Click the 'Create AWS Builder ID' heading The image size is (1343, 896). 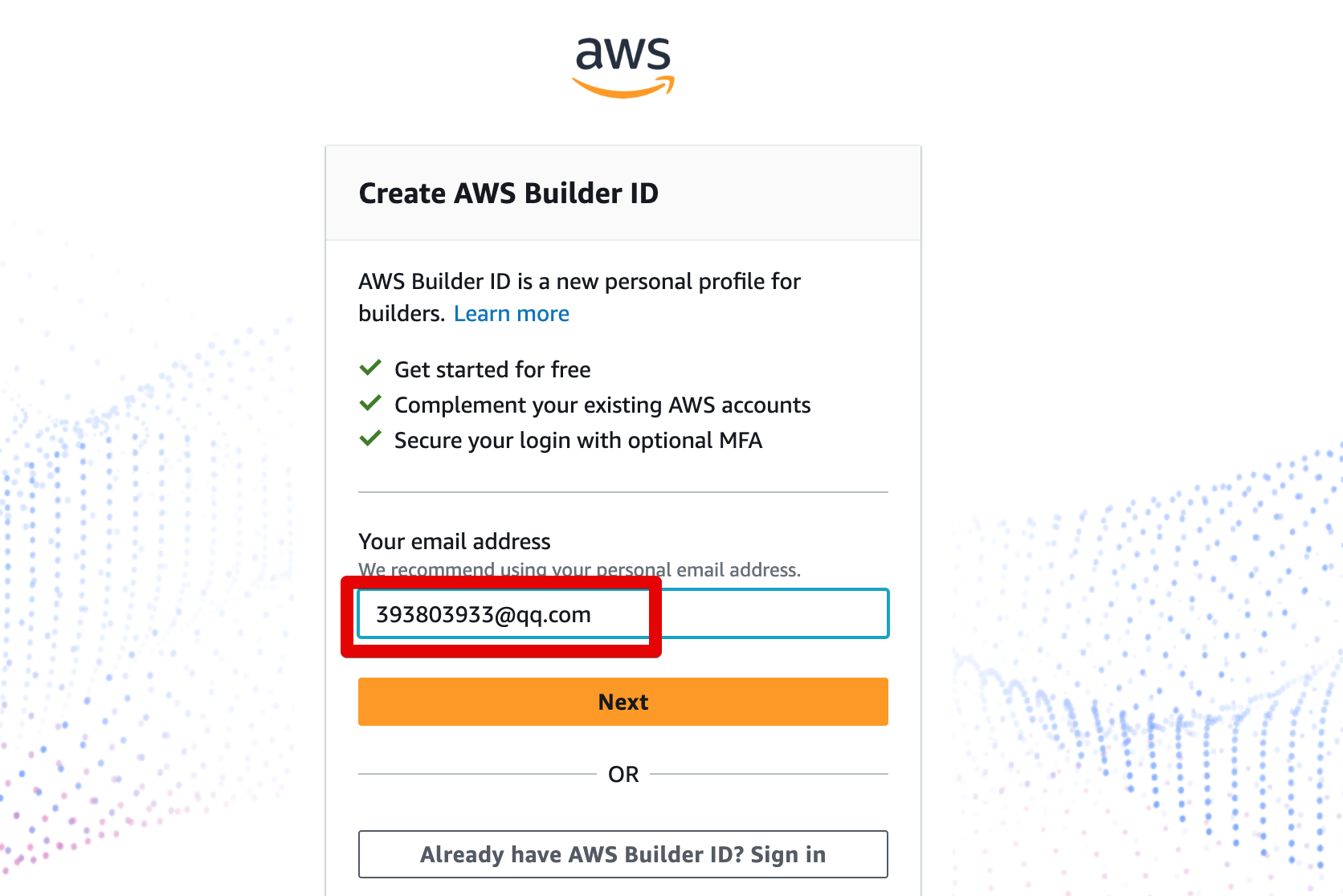[508, 193]
